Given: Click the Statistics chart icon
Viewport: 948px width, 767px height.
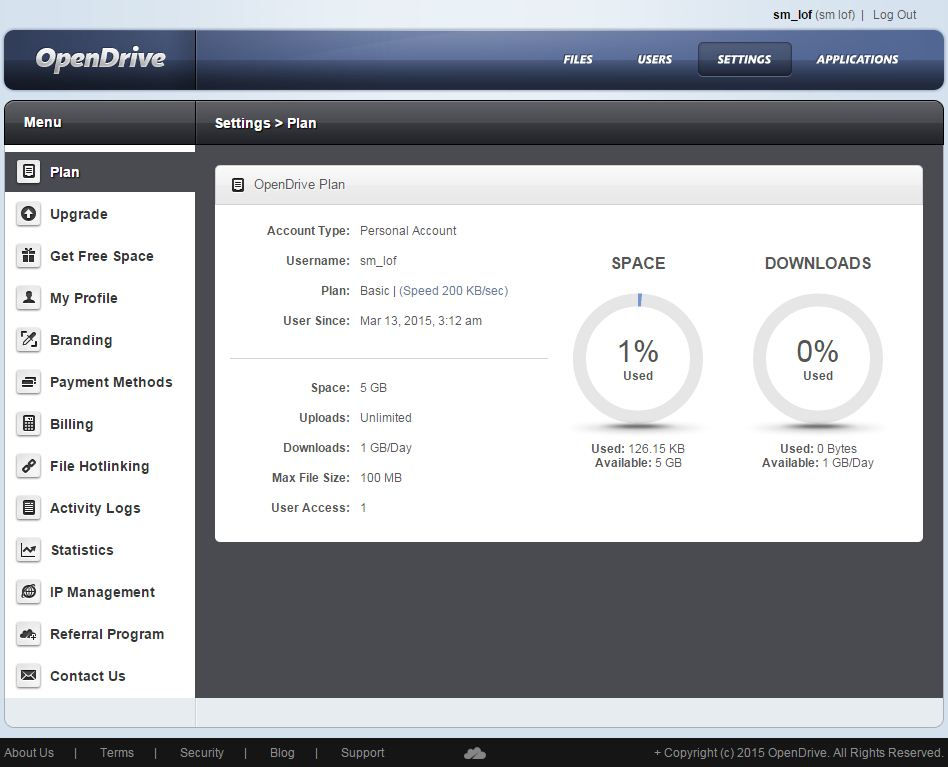Looking at the screenshot, I should point(28,550).
